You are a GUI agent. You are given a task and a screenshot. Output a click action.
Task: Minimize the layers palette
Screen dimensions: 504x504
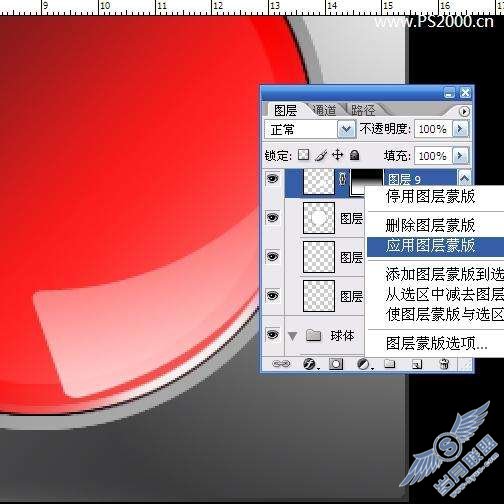tap(449, 93)
